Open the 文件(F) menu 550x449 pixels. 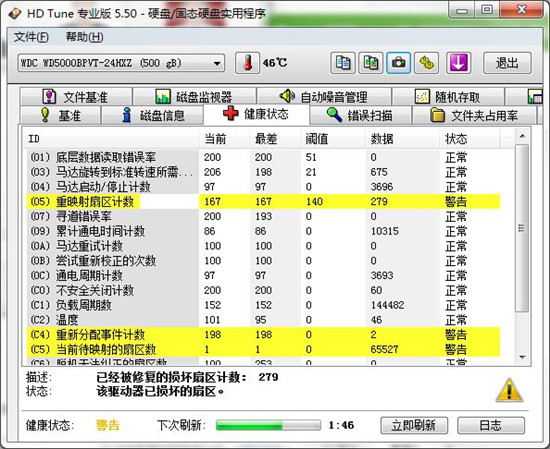pos(31,37)
